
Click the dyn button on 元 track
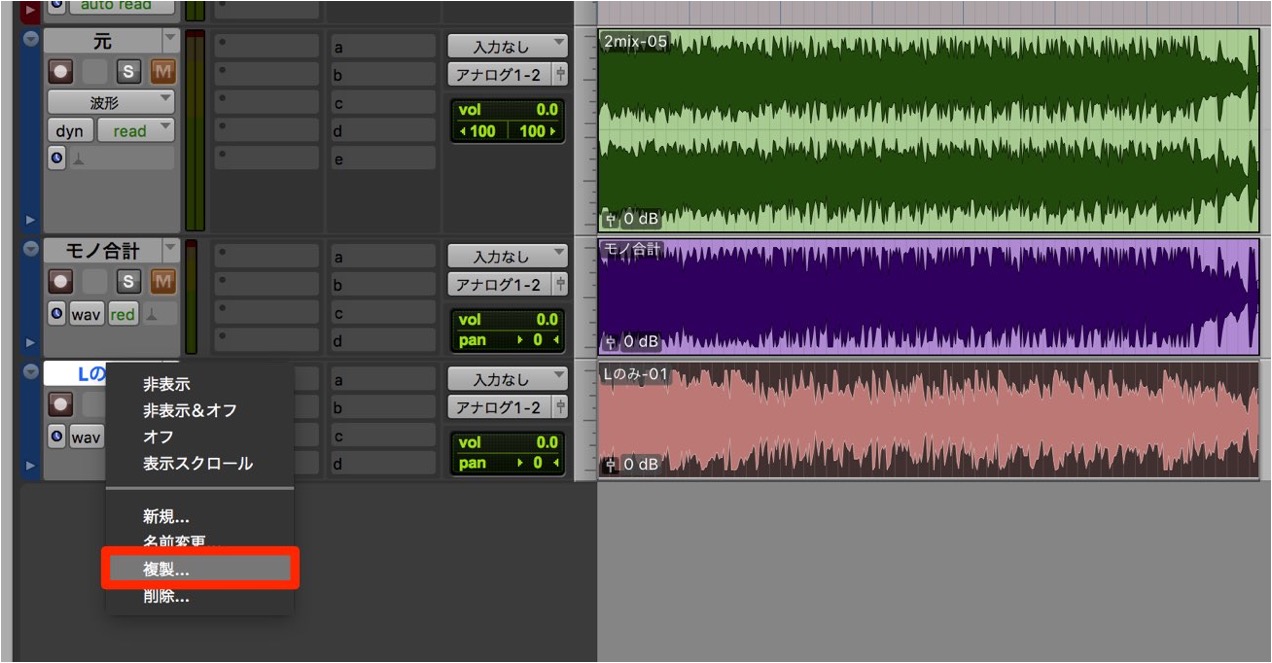(x=70, y=131)
